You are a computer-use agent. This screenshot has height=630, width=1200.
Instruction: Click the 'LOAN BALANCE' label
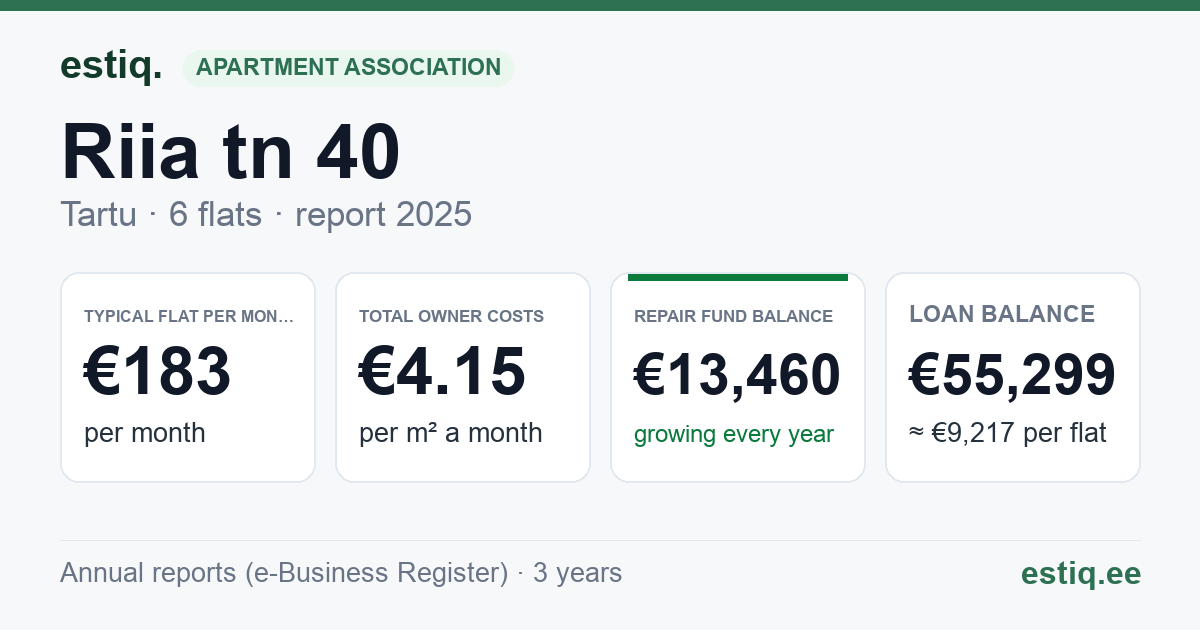[1002, 314]
